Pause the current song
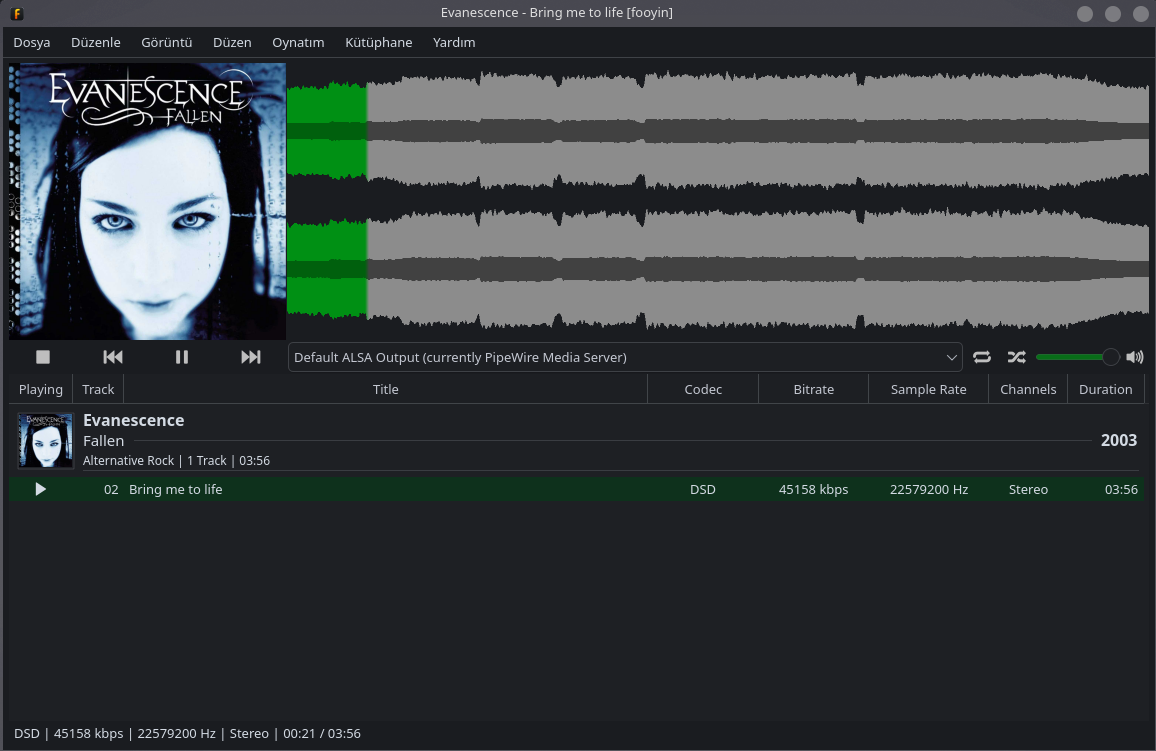This screenshot has height=751, width=1156. (181, 357)
